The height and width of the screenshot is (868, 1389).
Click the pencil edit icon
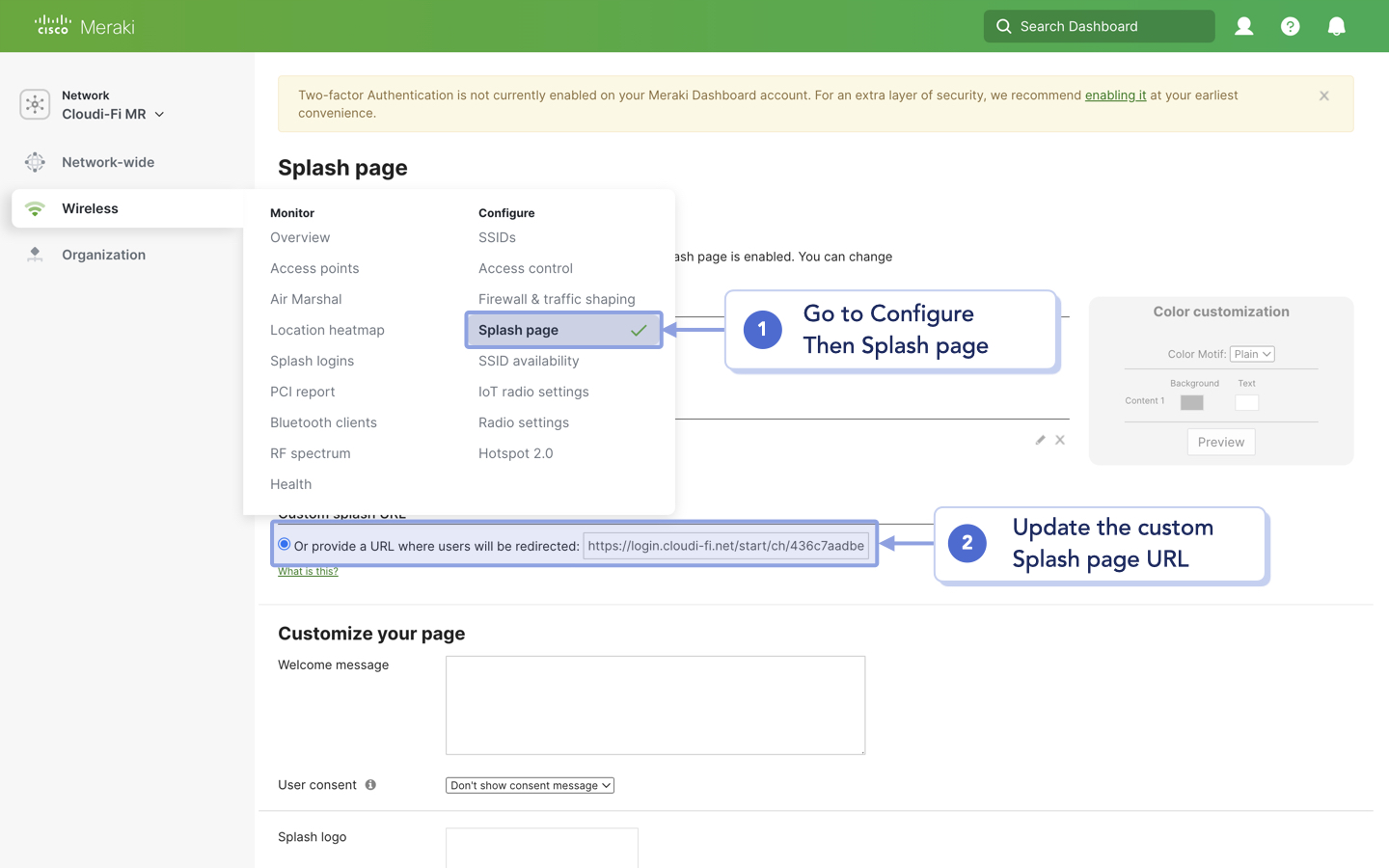click(1040, 439)
